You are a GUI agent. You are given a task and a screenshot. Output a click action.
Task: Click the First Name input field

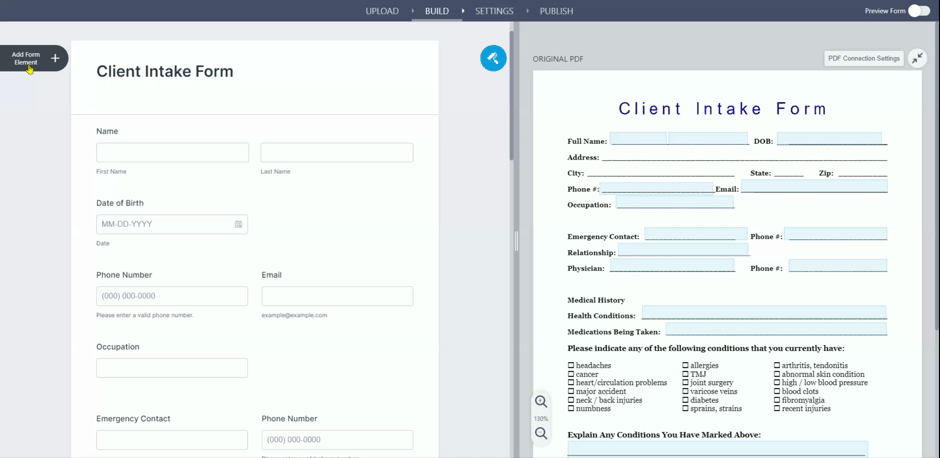172,152
